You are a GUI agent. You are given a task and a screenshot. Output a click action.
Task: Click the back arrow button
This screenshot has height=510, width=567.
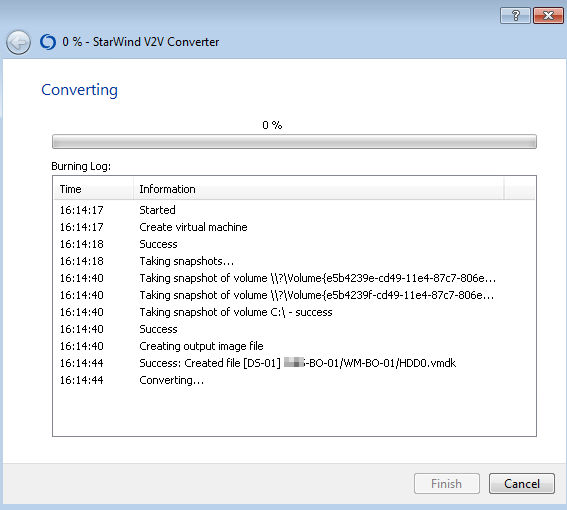coord(18,42)
